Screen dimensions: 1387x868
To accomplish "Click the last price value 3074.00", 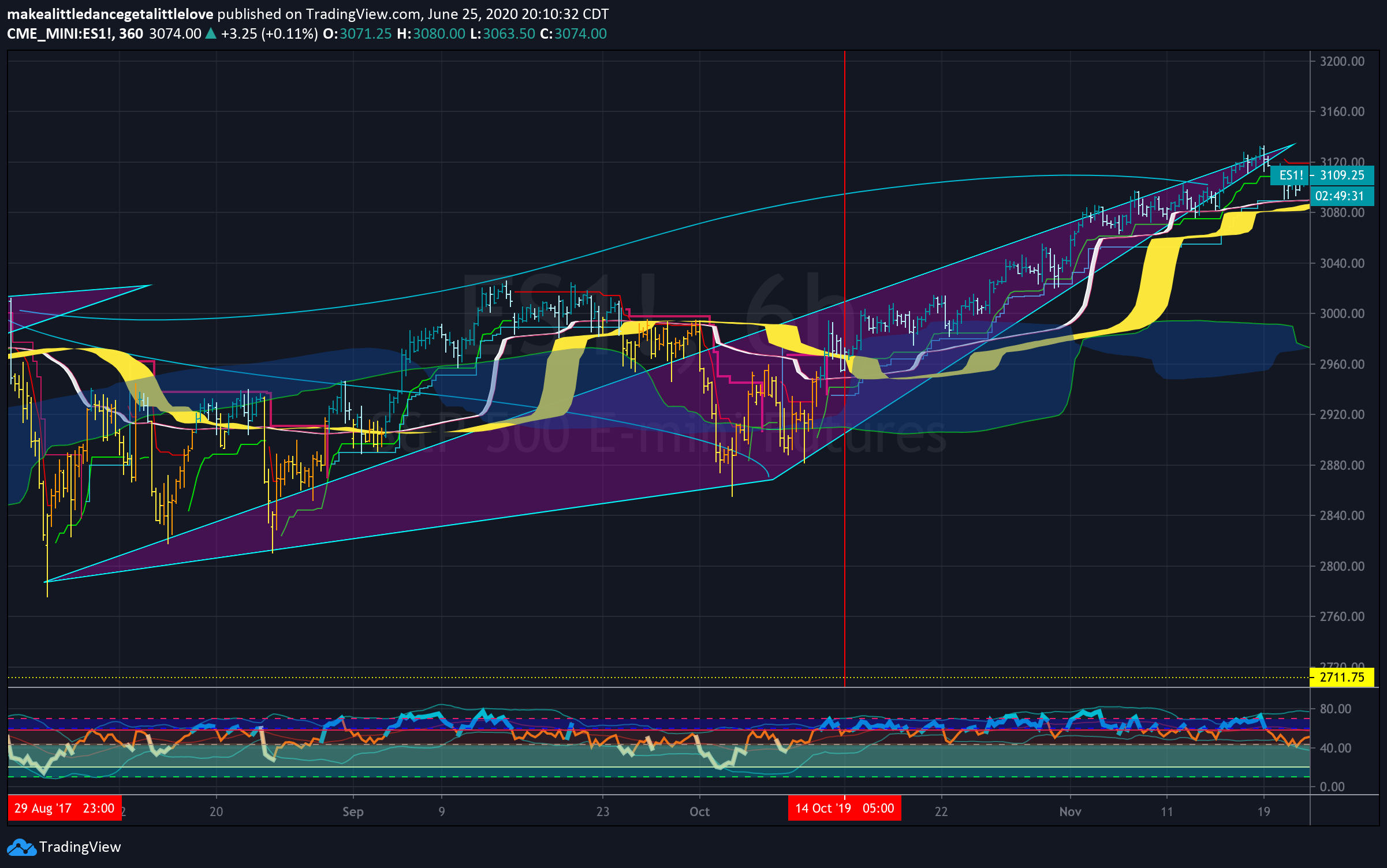I will click(x=176, y=33).
